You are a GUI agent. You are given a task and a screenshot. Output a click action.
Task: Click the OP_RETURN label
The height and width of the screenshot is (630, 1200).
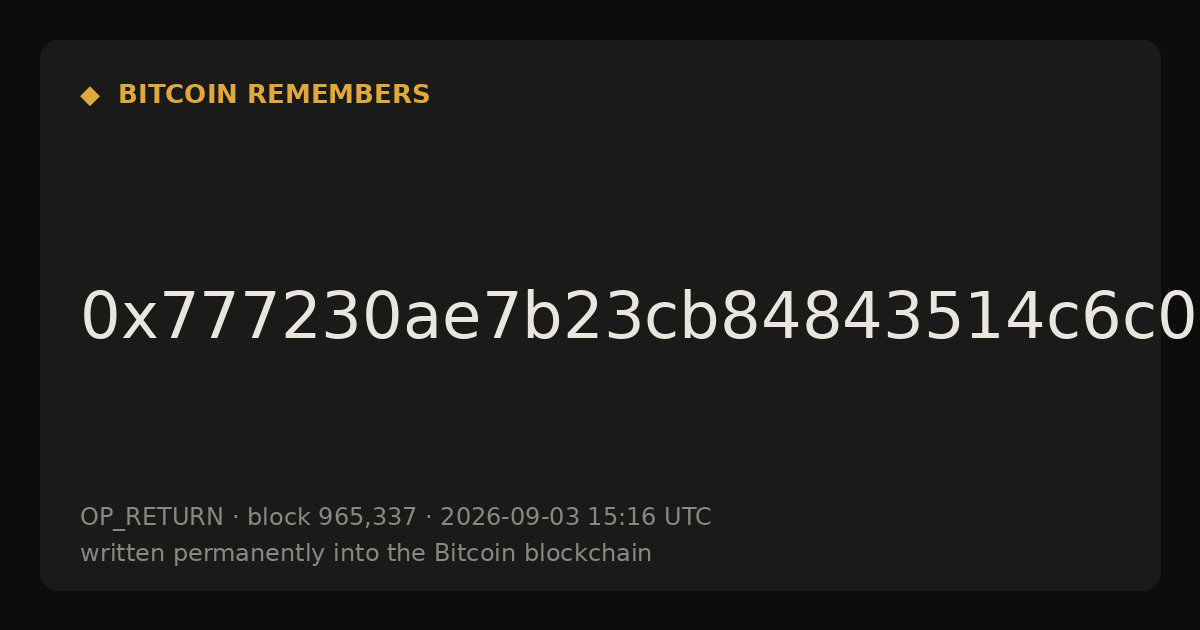click(x=152, y=517)
